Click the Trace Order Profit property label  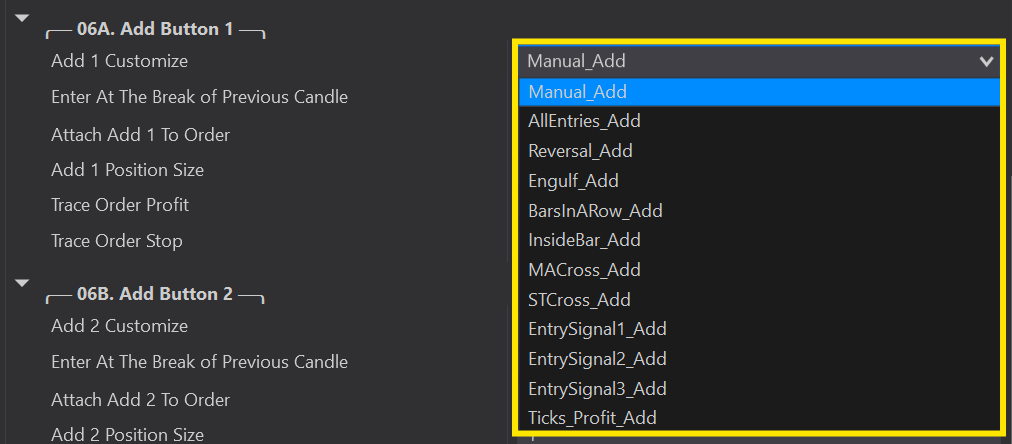[120, 205]
